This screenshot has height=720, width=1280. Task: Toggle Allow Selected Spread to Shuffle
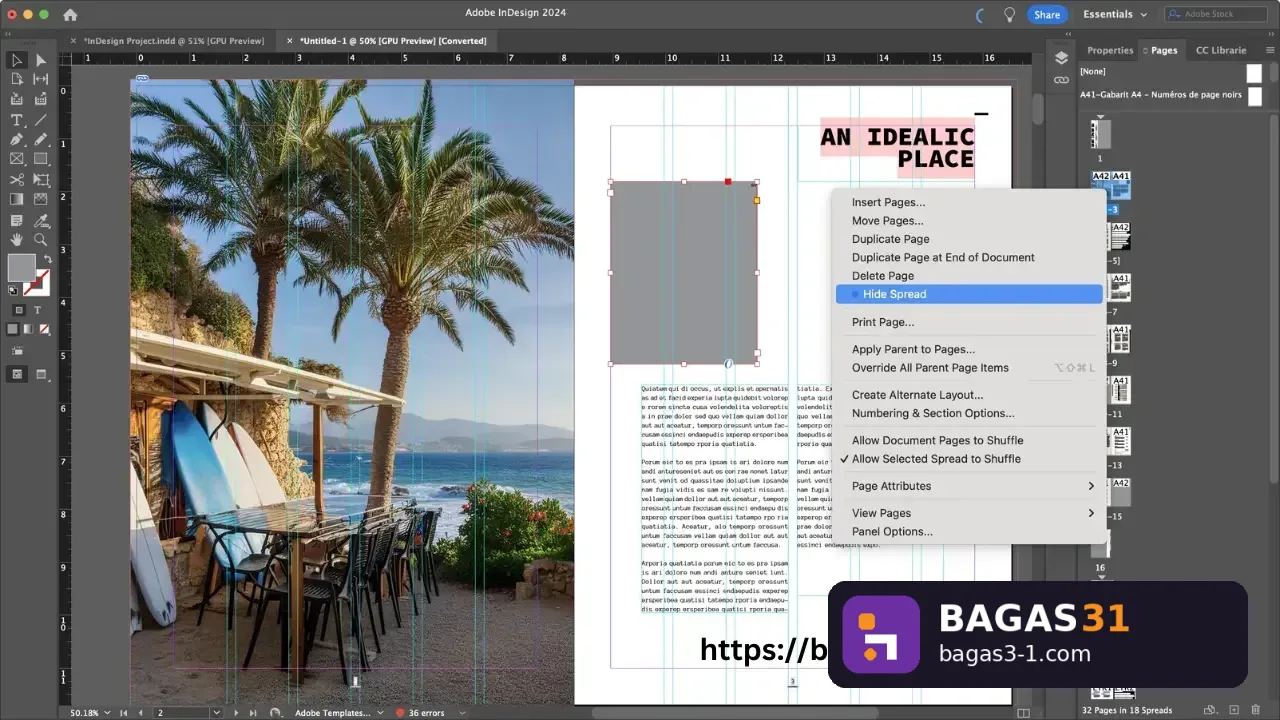[936, 459]
